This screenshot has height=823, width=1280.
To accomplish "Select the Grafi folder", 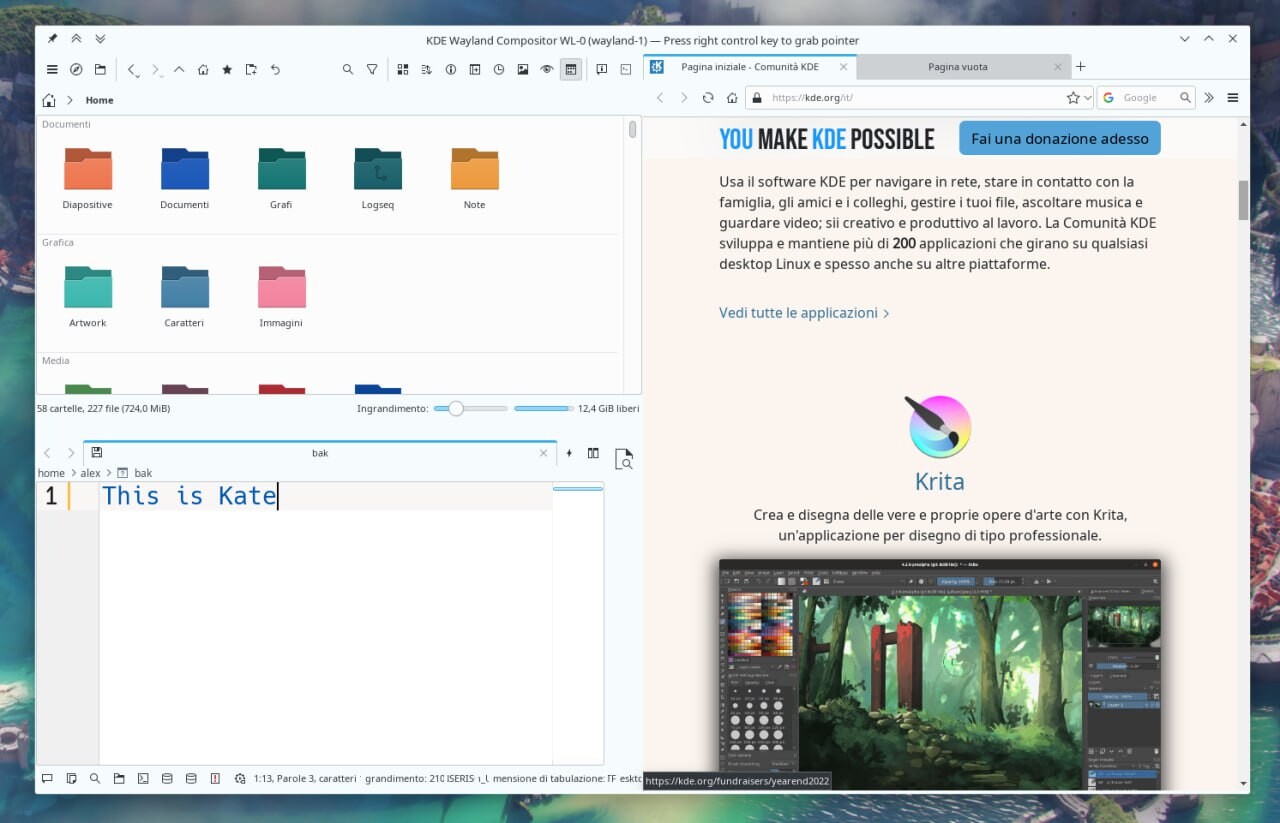I will (x=281, y=179).
